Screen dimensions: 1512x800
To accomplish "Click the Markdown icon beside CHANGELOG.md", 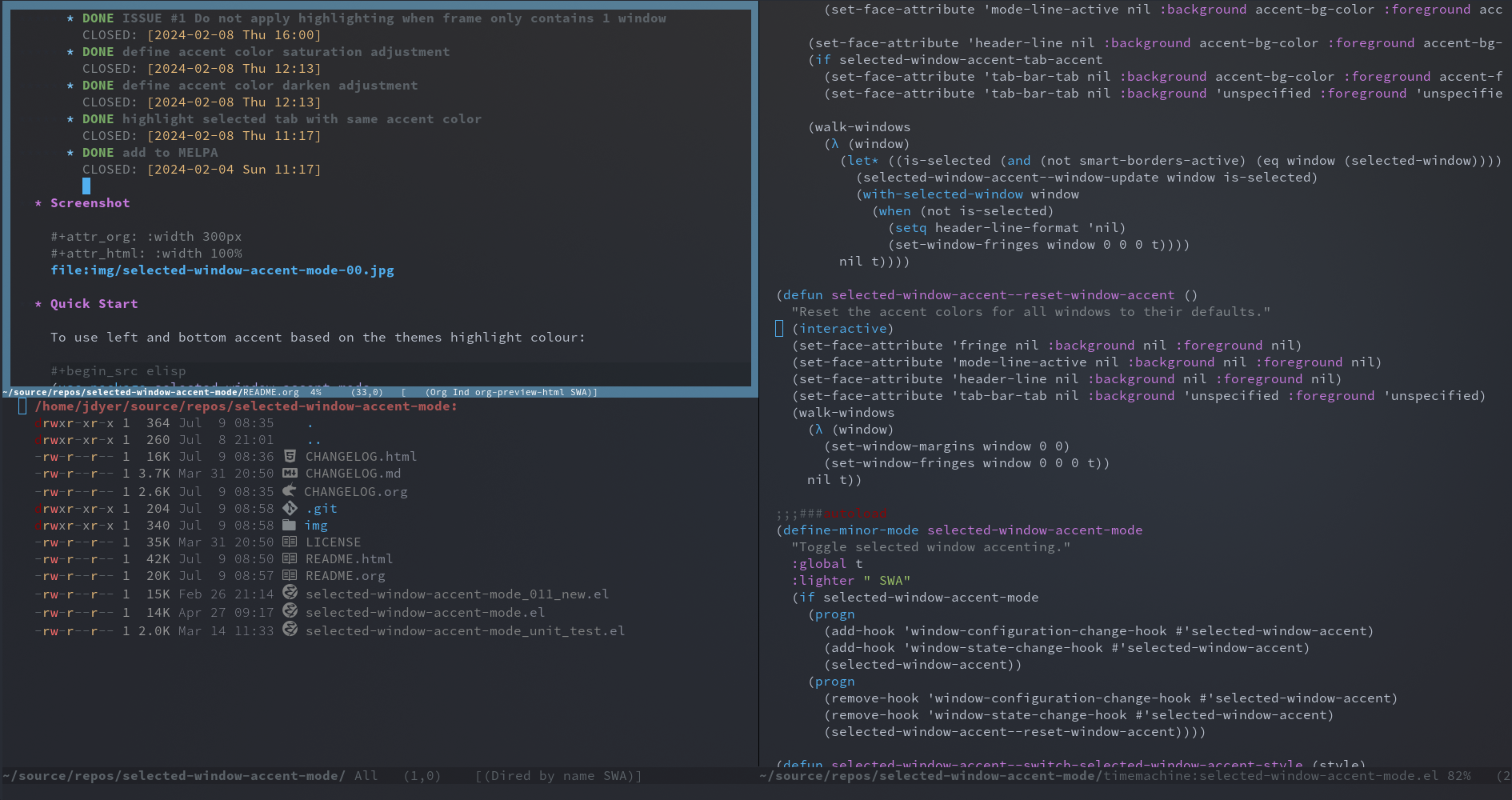I will (x=290, y=473).
